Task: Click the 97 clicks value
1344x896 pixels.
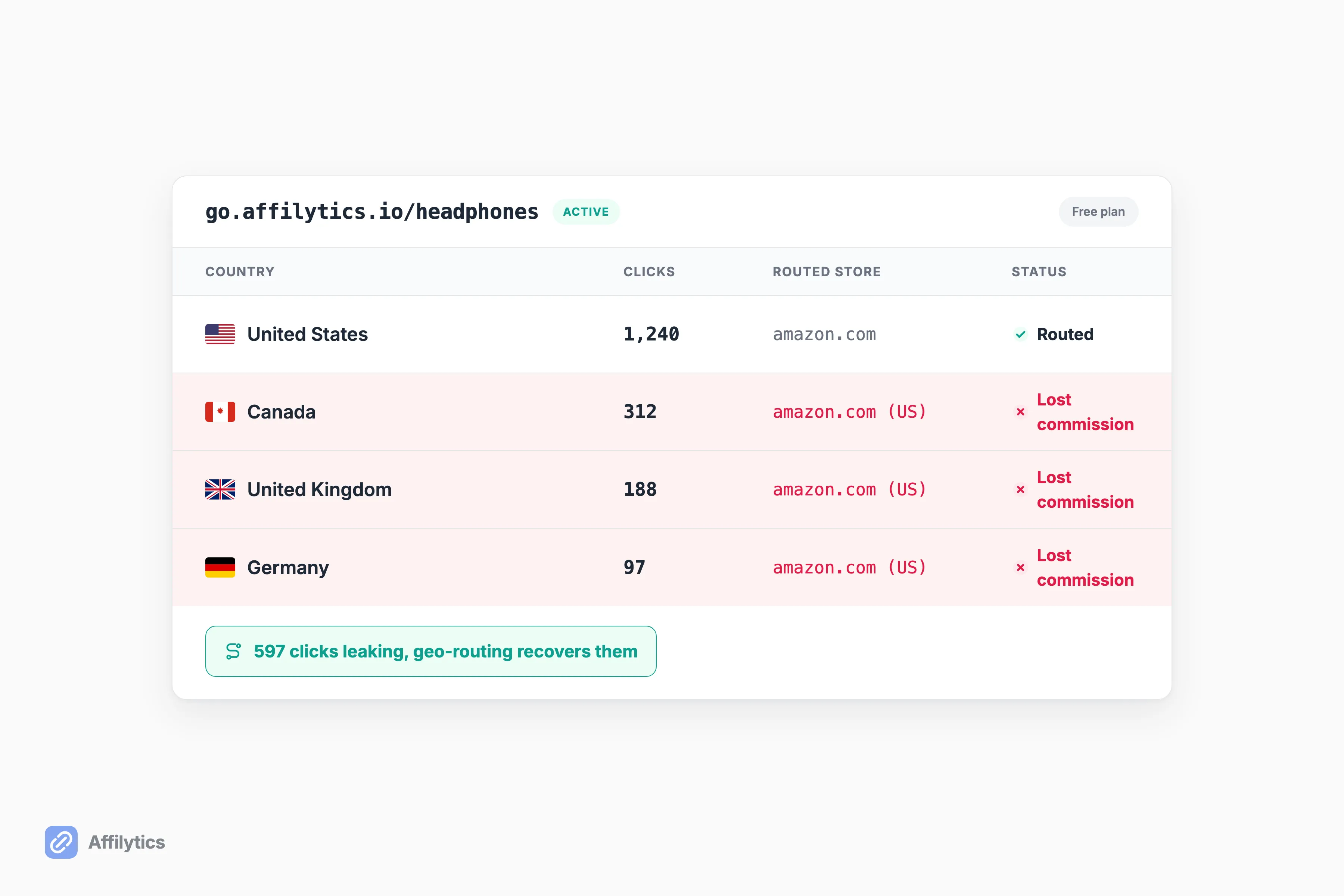Action: [x=634, y=567]
